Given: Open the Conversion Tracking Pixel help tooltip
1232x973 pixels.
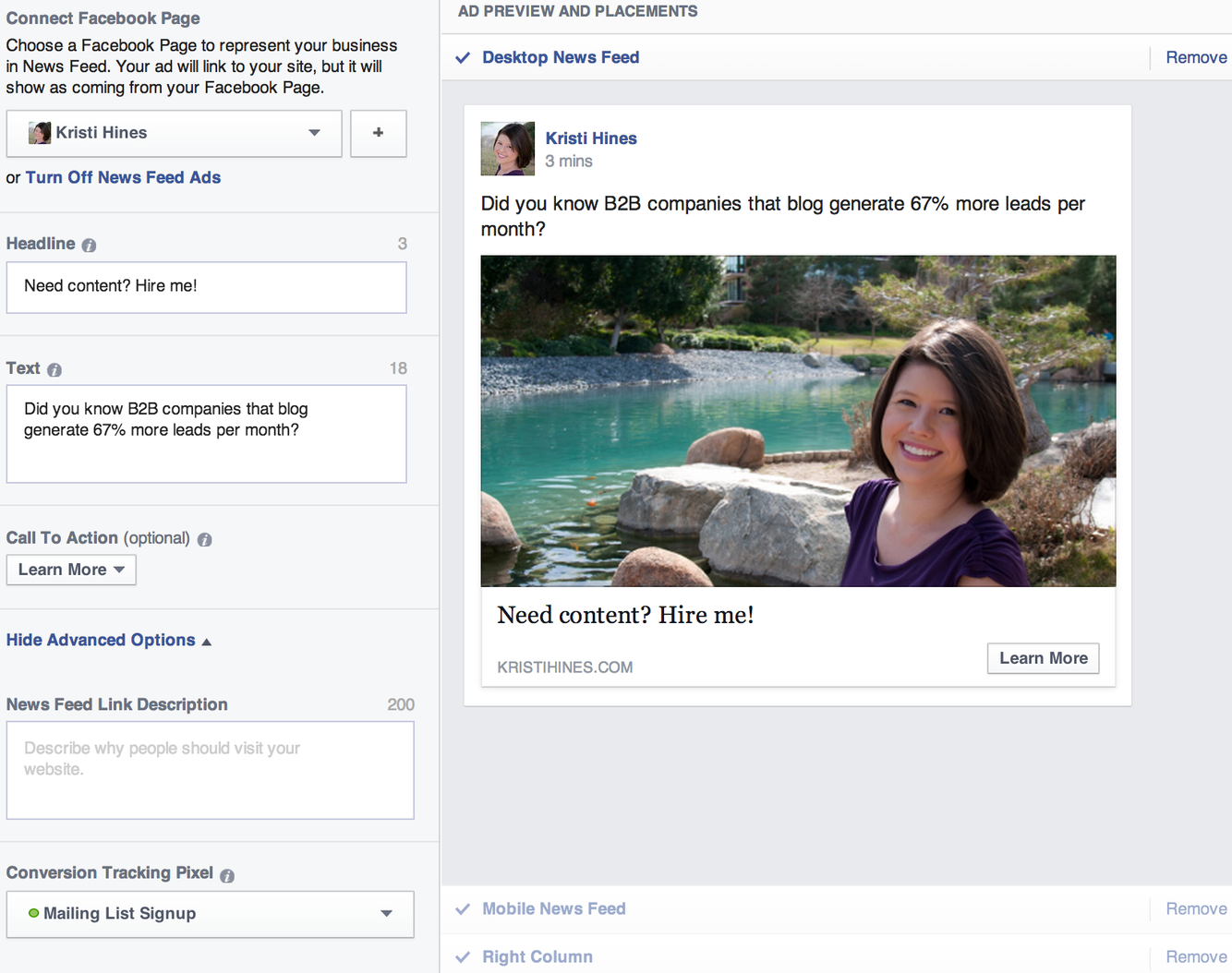Looking at the screenshot, I should pos(229,873).
